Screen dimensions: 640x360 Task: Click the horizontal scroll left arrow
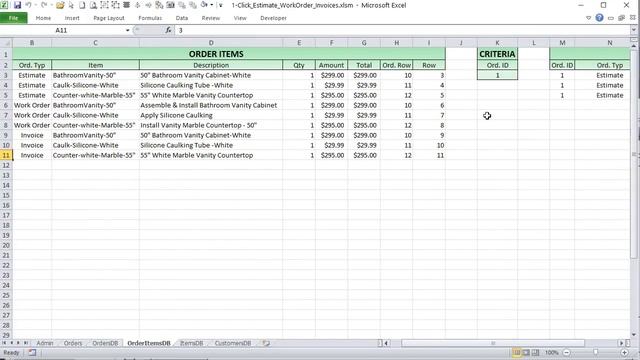click(386, 343)
